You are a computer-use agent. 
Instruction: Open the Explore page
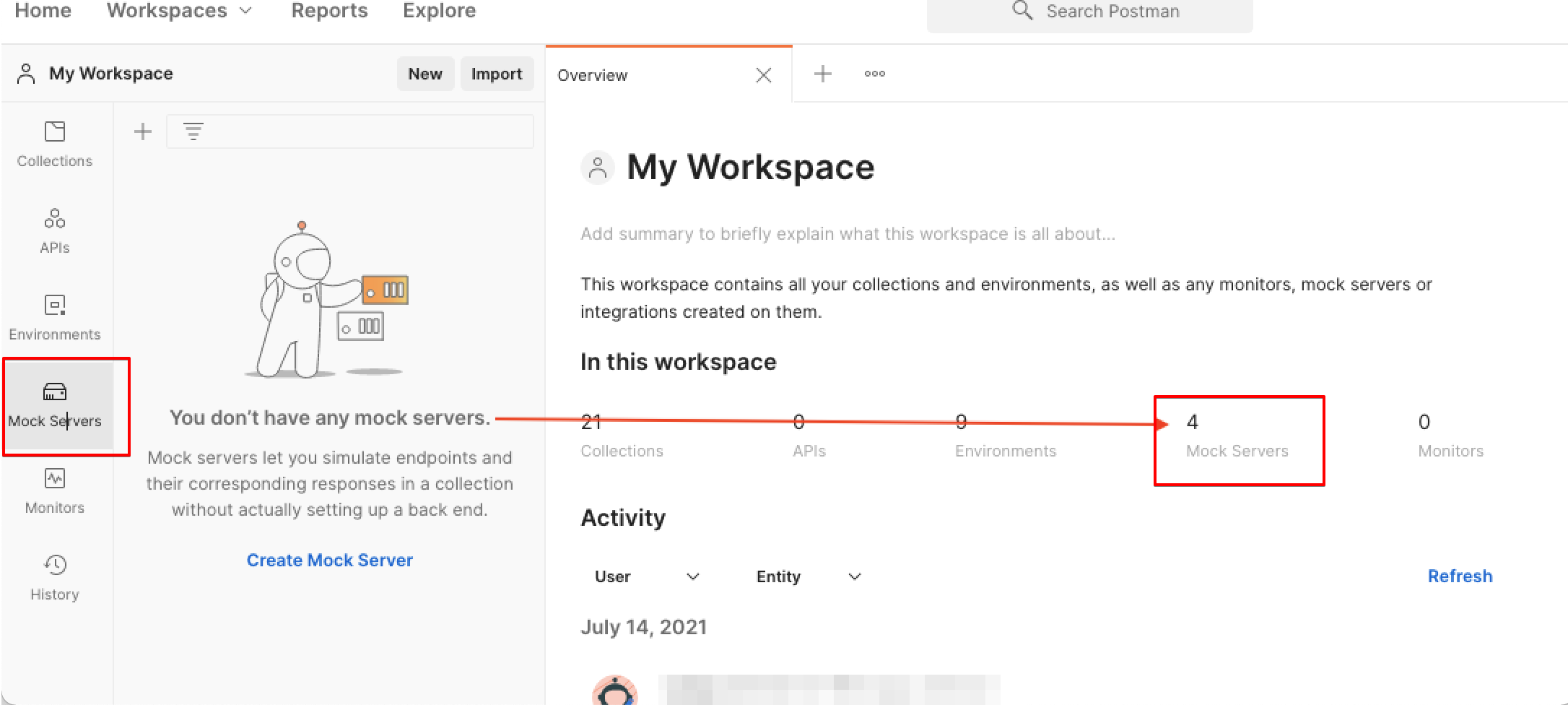[x=438, y=11]
